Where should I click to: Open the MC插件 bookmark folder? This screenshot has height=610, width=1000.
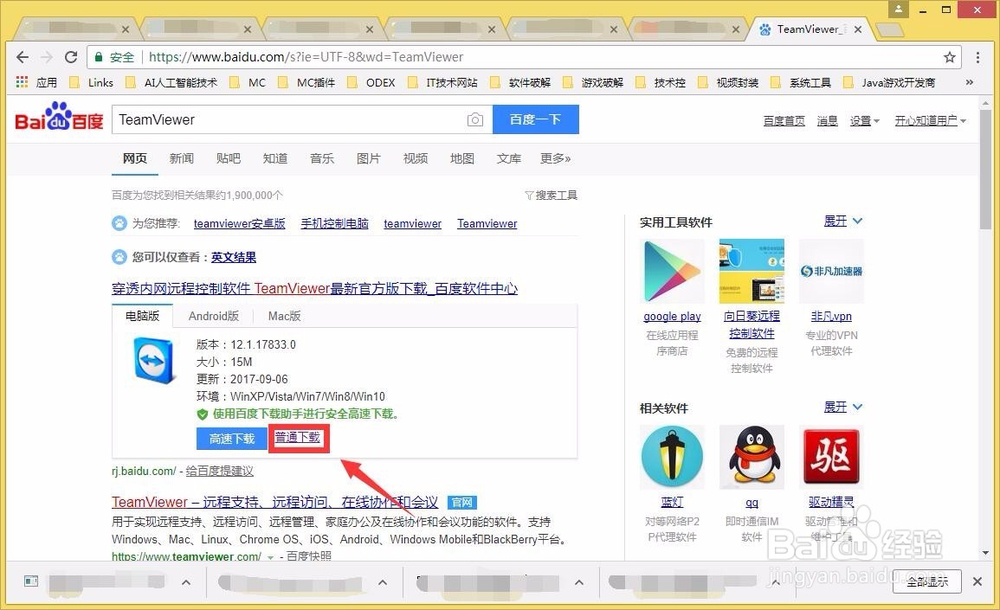point(307,82)
